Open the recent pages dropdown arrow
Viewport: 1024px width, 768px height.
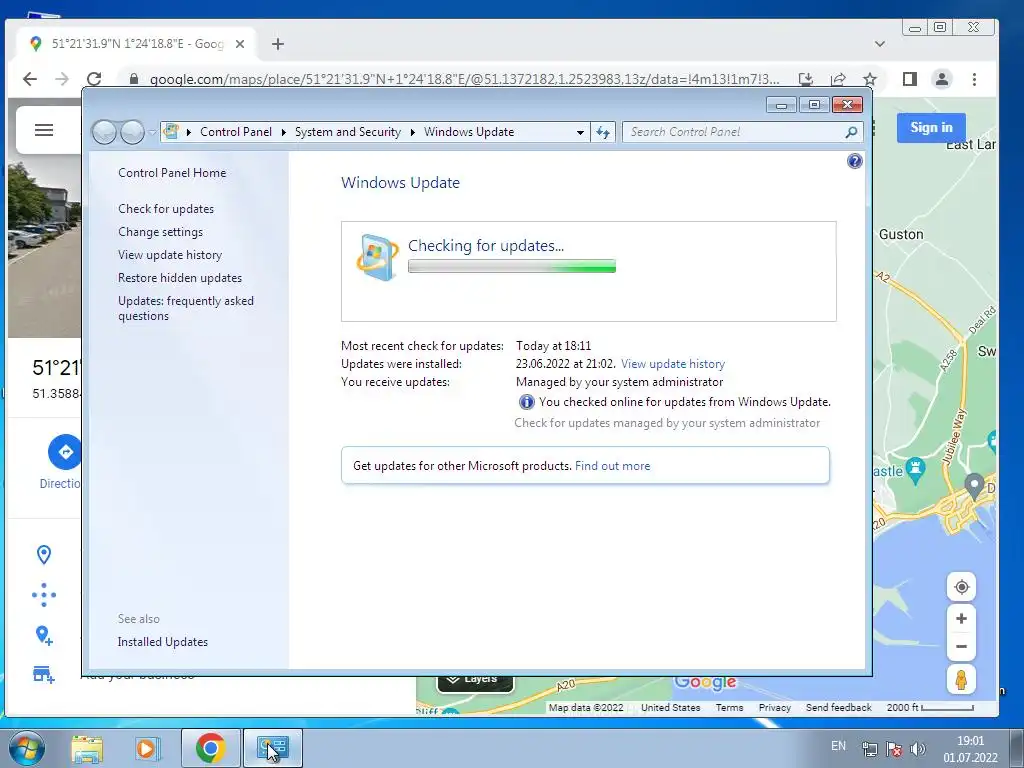click(152, 132)
